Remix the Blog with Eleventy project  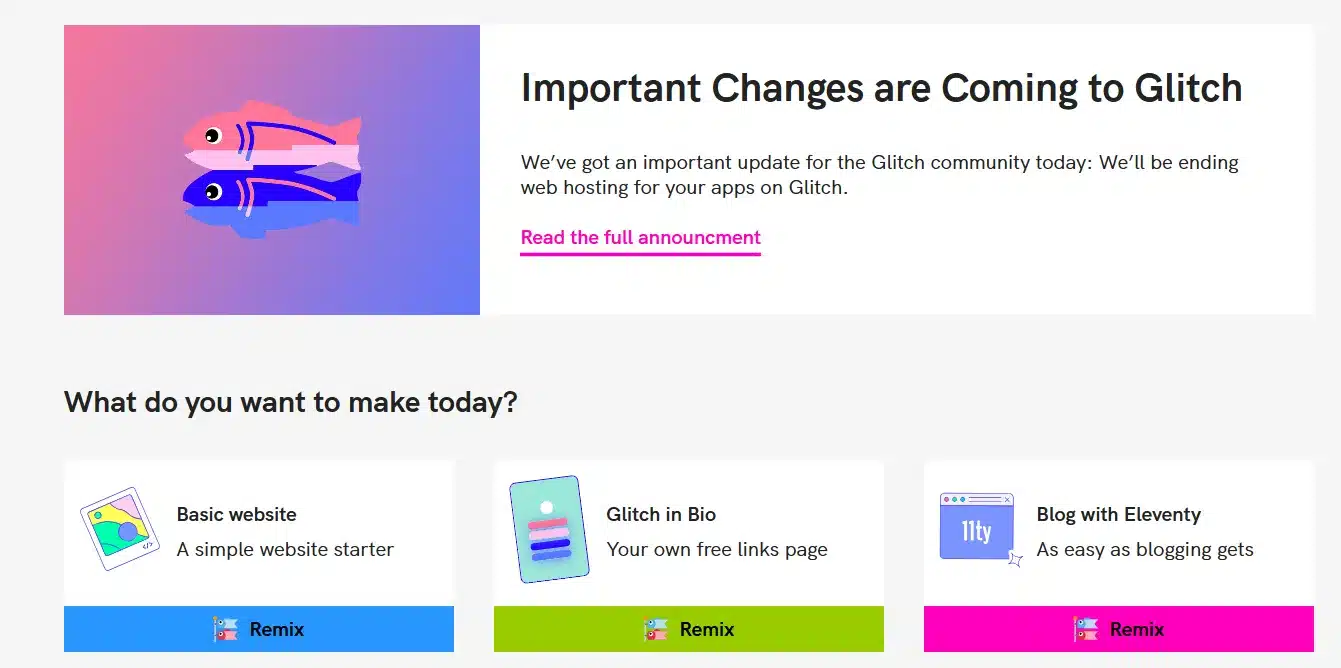click(x=1119, y=629)
